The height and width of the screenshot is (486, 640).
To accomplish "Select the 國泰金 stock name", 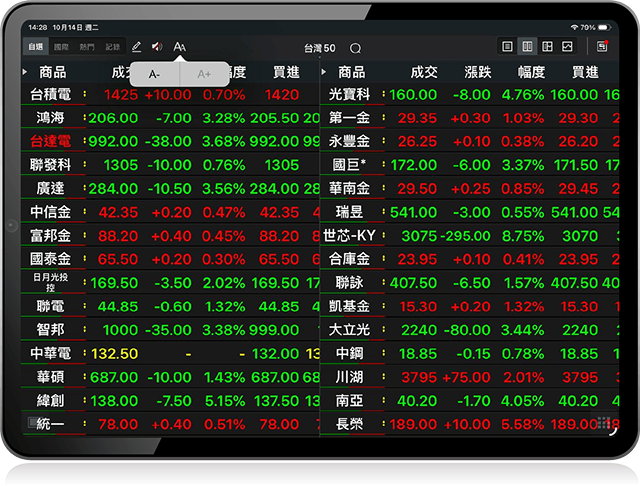I will point(51,259).
